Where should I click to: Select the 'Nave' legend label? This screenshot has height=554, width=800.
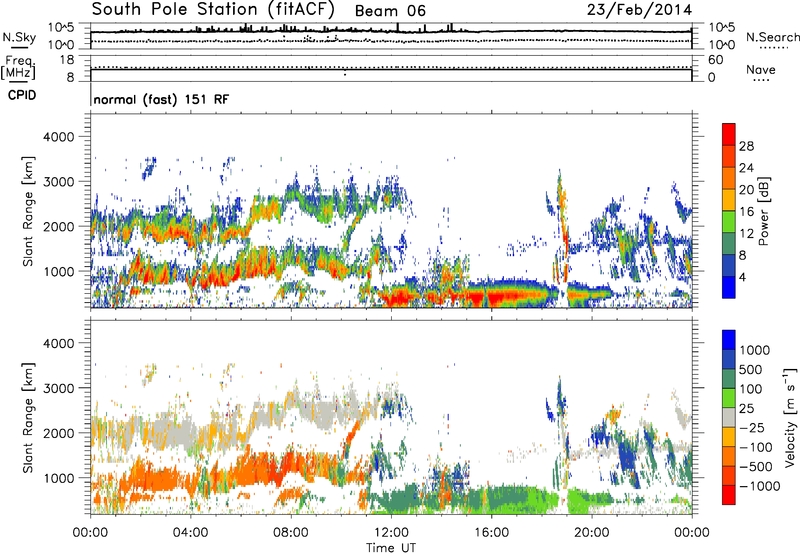pyautogui.click(x=761, y=69)
